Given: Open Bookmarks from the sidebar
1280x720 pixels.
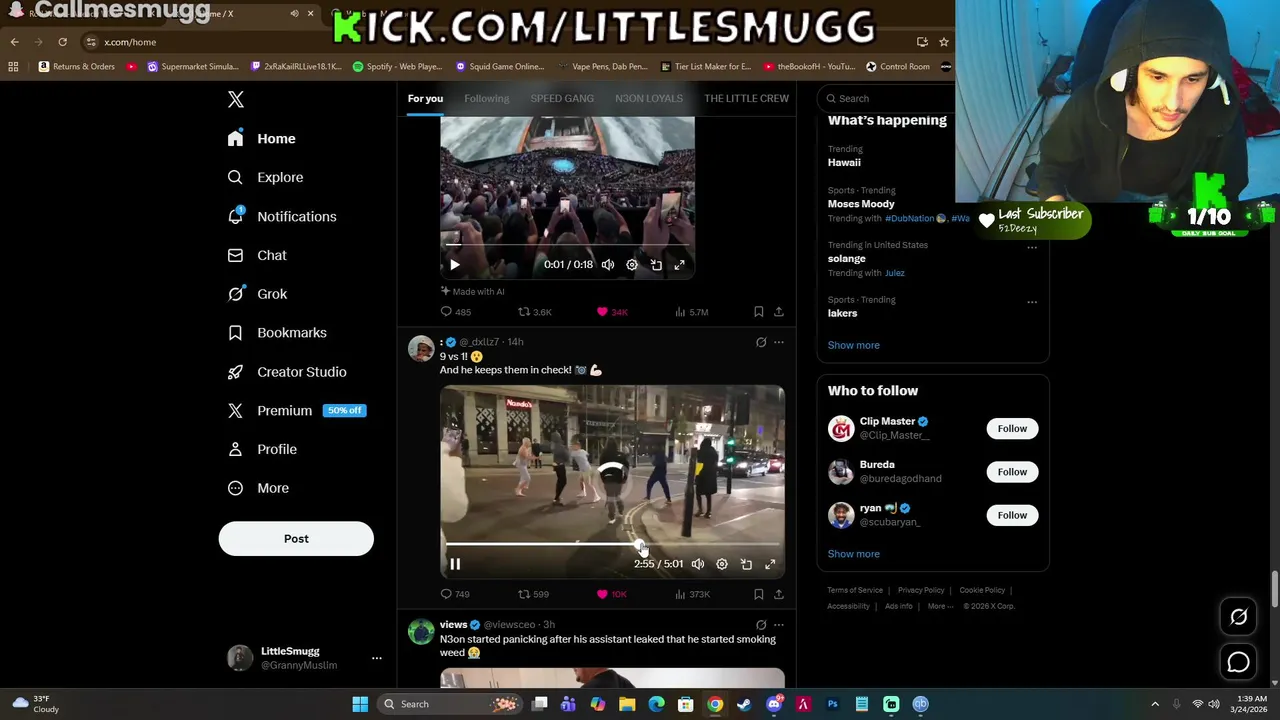Looking at the screenshot, I should click(277, 333).
